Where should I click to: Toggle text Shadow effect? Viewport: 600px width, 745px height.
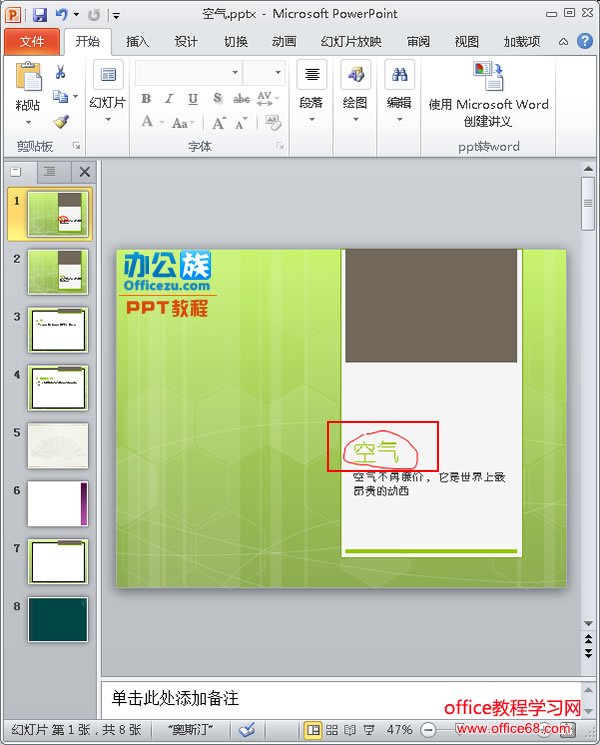(x=217, y=98)
